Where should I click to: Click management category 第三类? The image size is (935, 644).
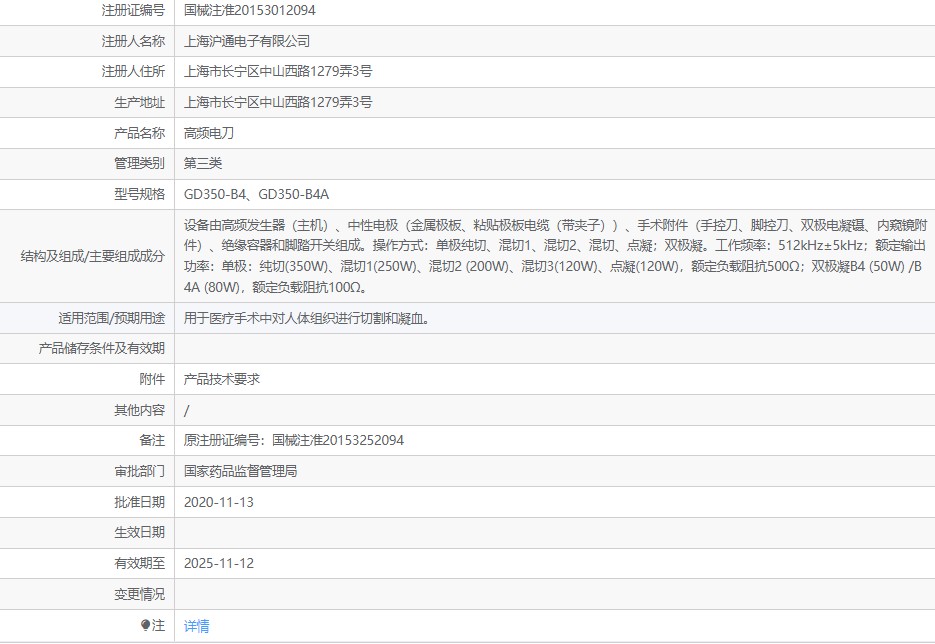click(x=203, y=163)
